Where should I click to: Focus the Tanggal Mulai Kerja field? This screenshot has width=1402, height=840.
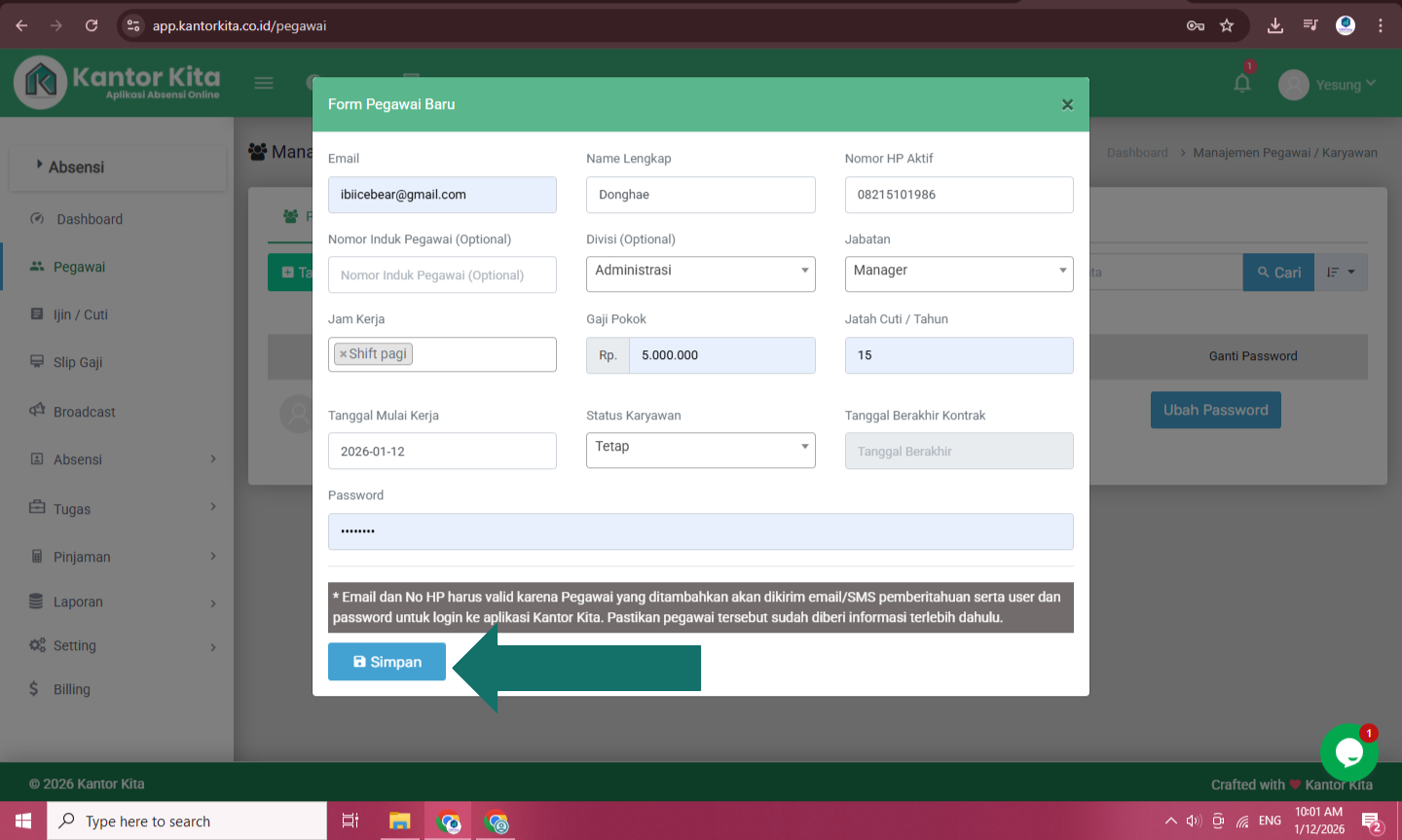[442, 452]
